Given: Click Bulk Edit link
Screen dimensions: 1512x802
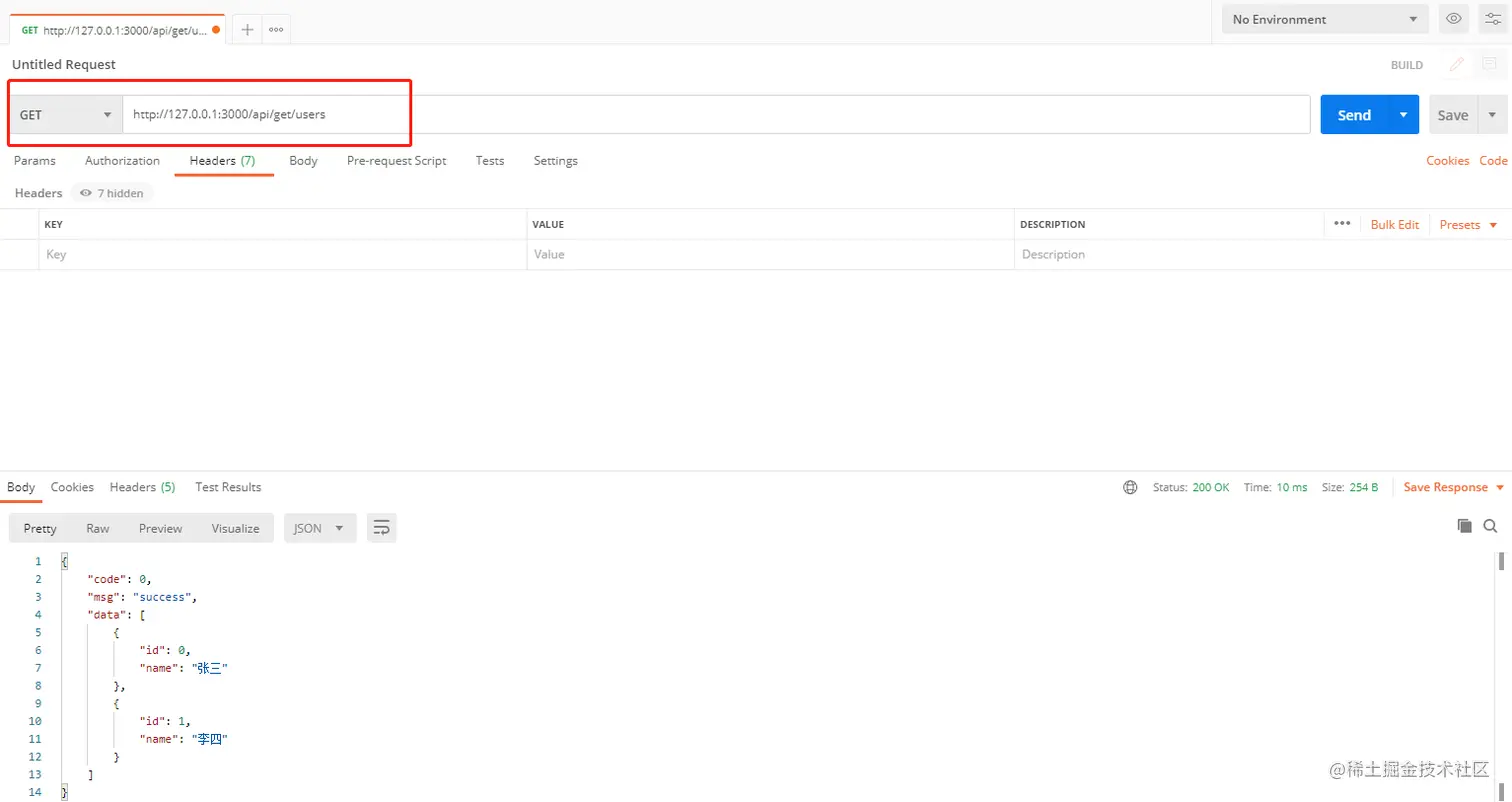Looking at the screenshot, I should pyautogui.click(x=1395, y=225).
